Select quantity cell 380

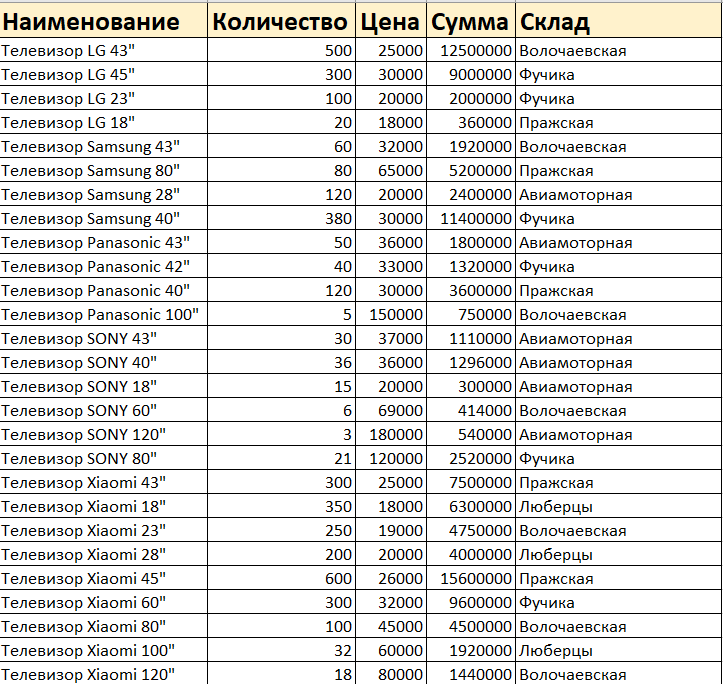click(x=281, y=218)
